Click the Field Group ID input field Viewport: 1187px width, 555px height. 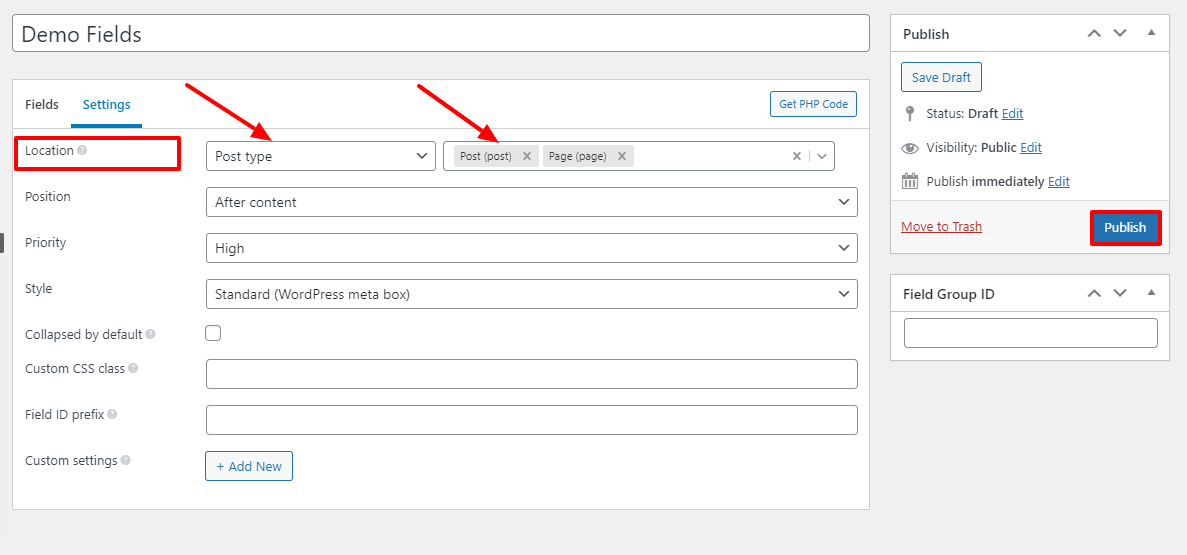click(1030, 333)
